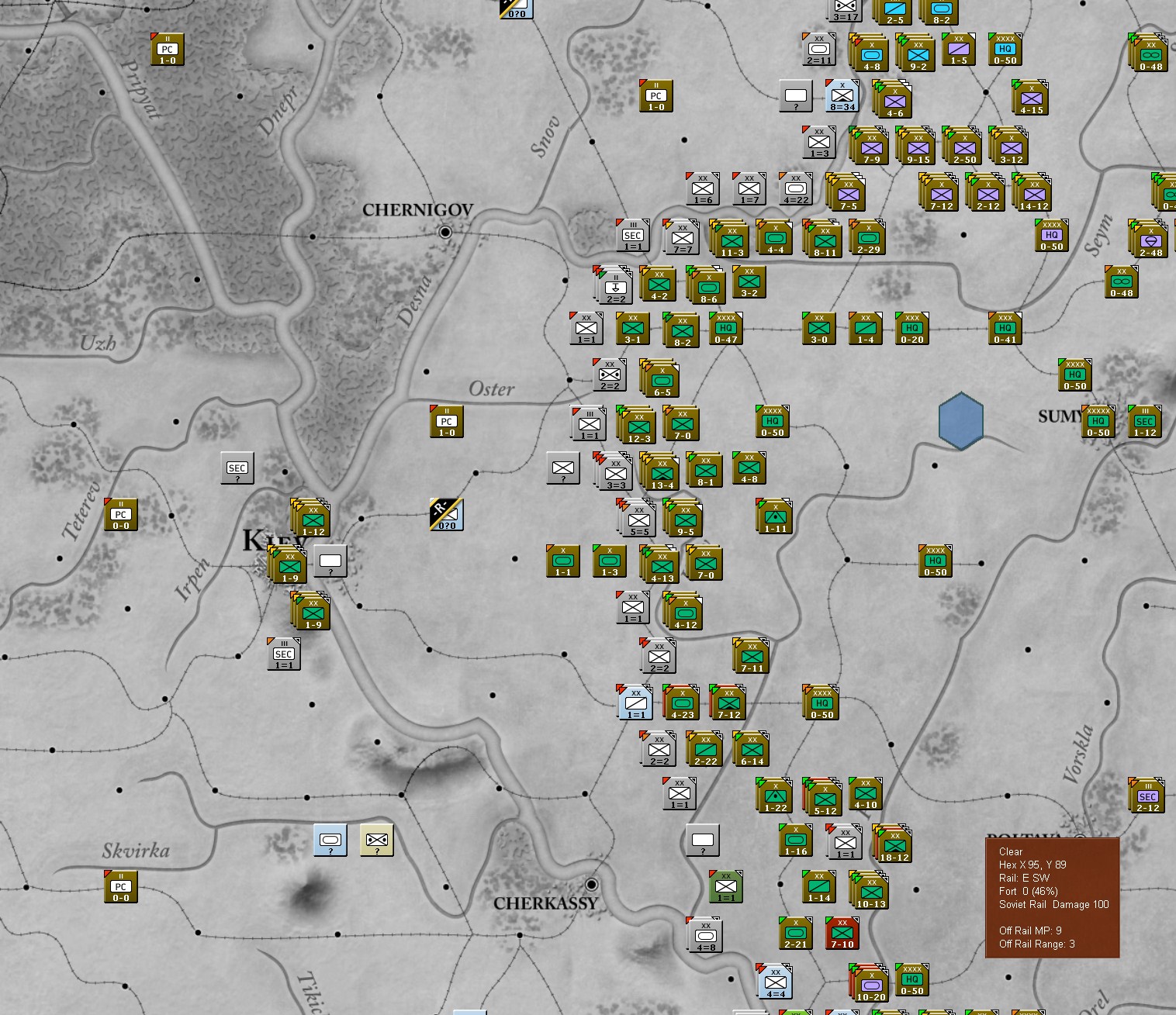
Task: Click the purple 9-15 infantry stack
Action: pyautogui.click(x=917, y=147)
